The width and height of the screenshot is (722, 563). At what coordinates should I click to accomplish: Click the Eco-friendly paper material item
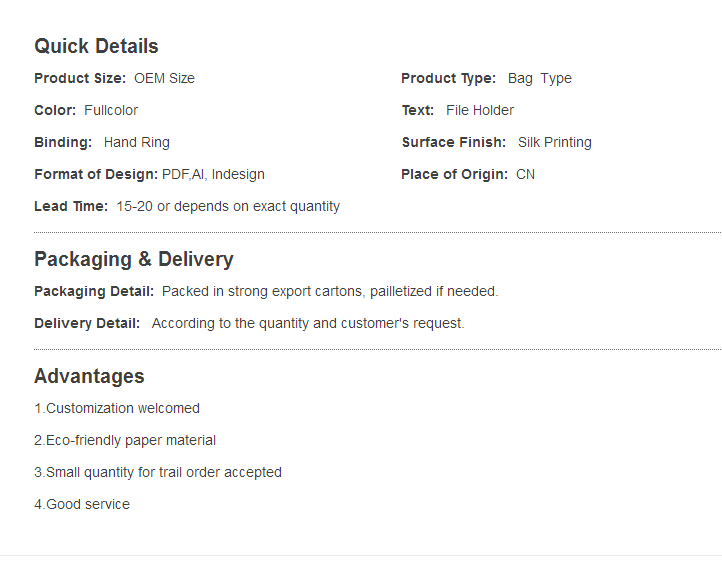[x=125, y=441]
